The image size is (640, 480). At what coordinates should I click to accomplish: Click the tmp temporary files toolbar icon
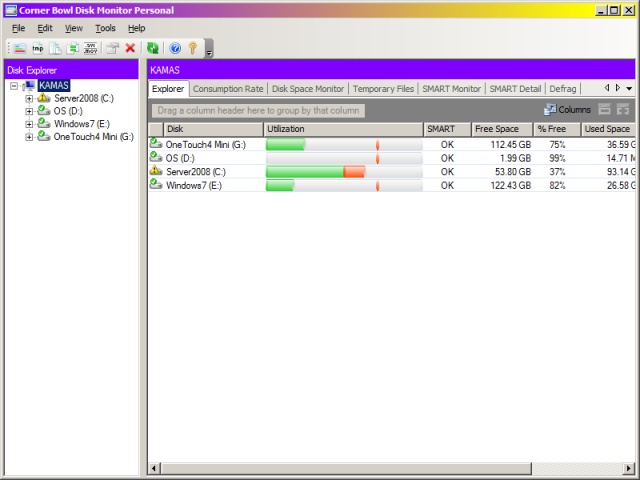38,48
